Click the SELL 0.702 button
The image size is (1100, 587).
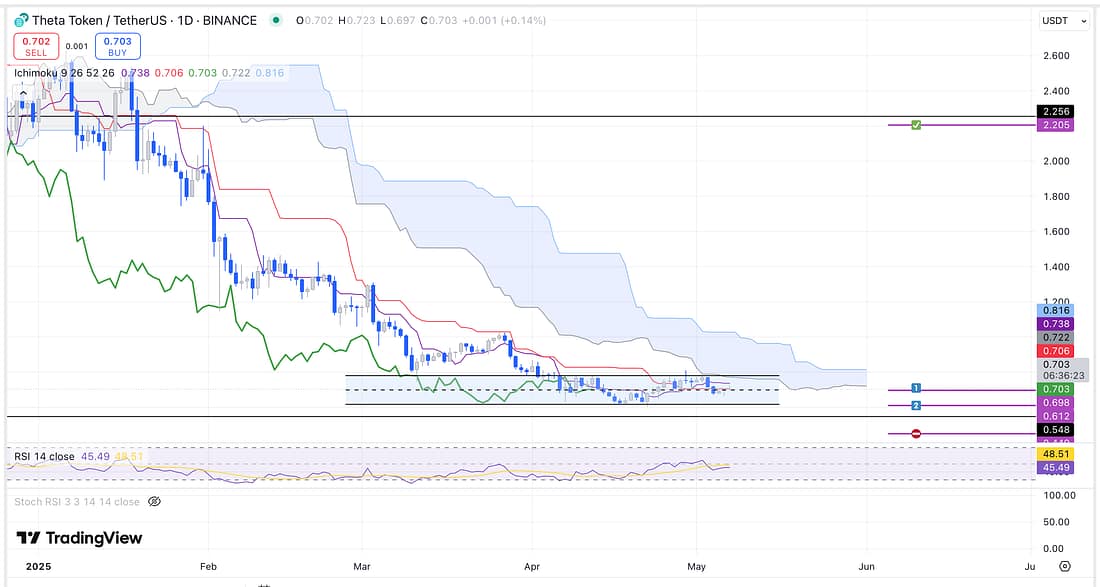point(36,46)
